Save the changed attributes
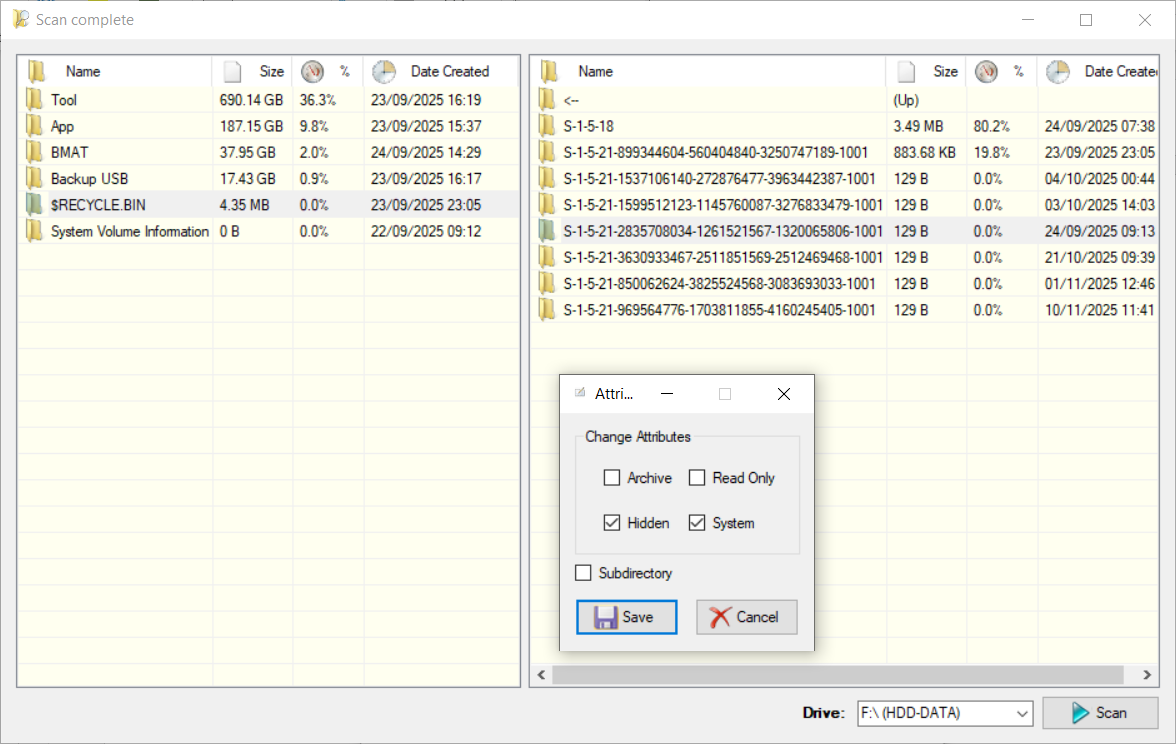 (627, 617)
